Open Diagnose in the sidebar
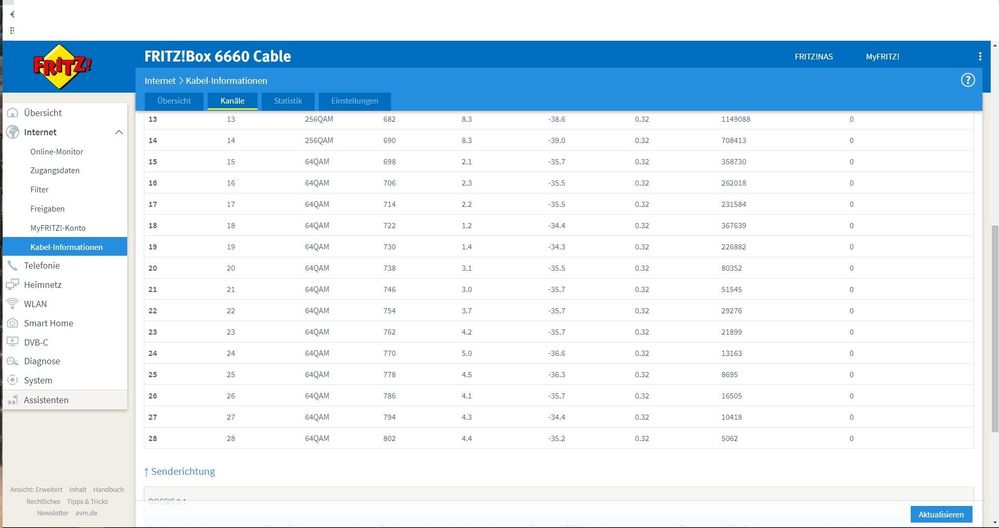Image resolution: width=999 pixels, height=528 pixels. (x=42, y=361)
